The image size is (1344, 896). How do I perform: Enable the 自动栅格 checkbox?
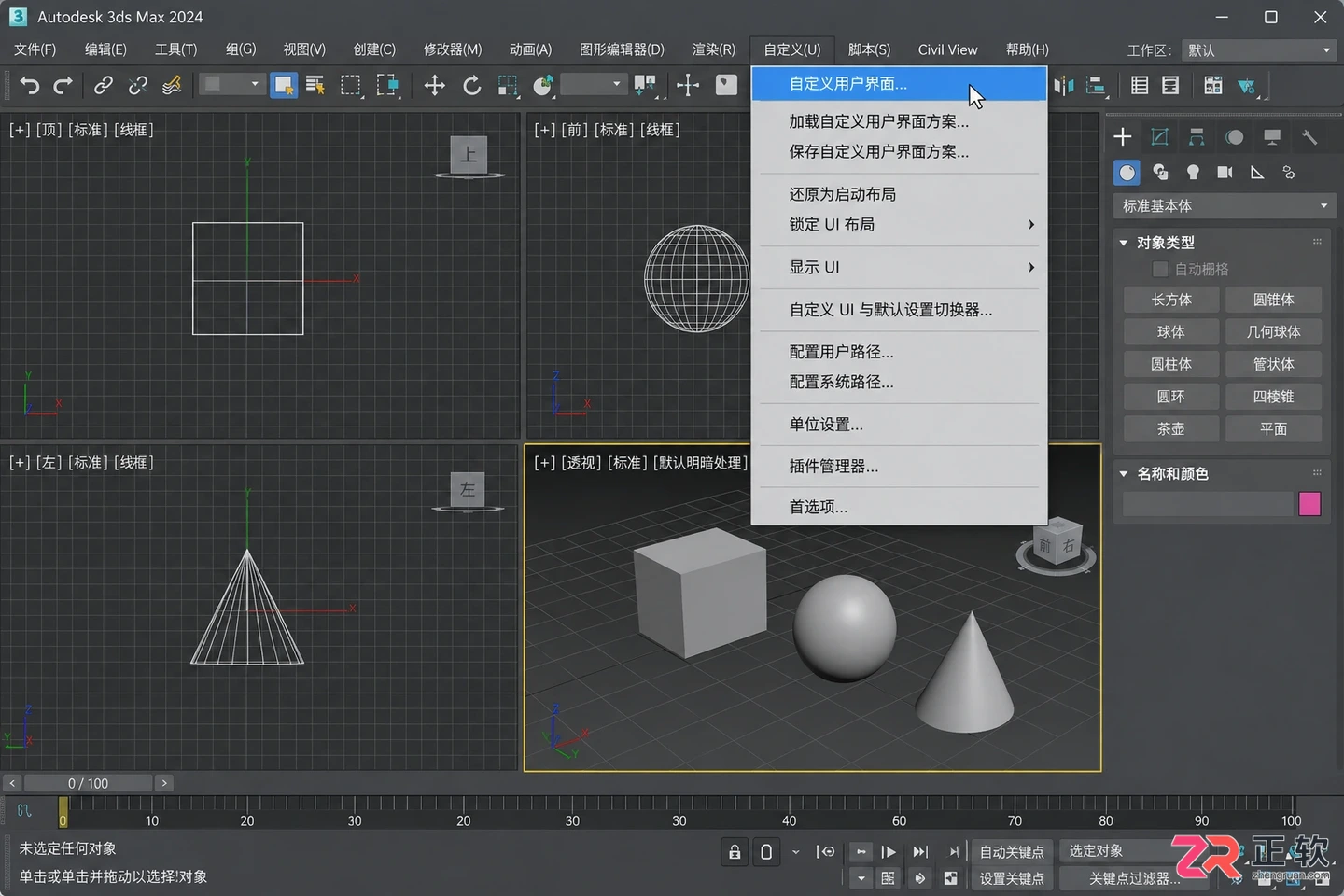point(1160,269)
